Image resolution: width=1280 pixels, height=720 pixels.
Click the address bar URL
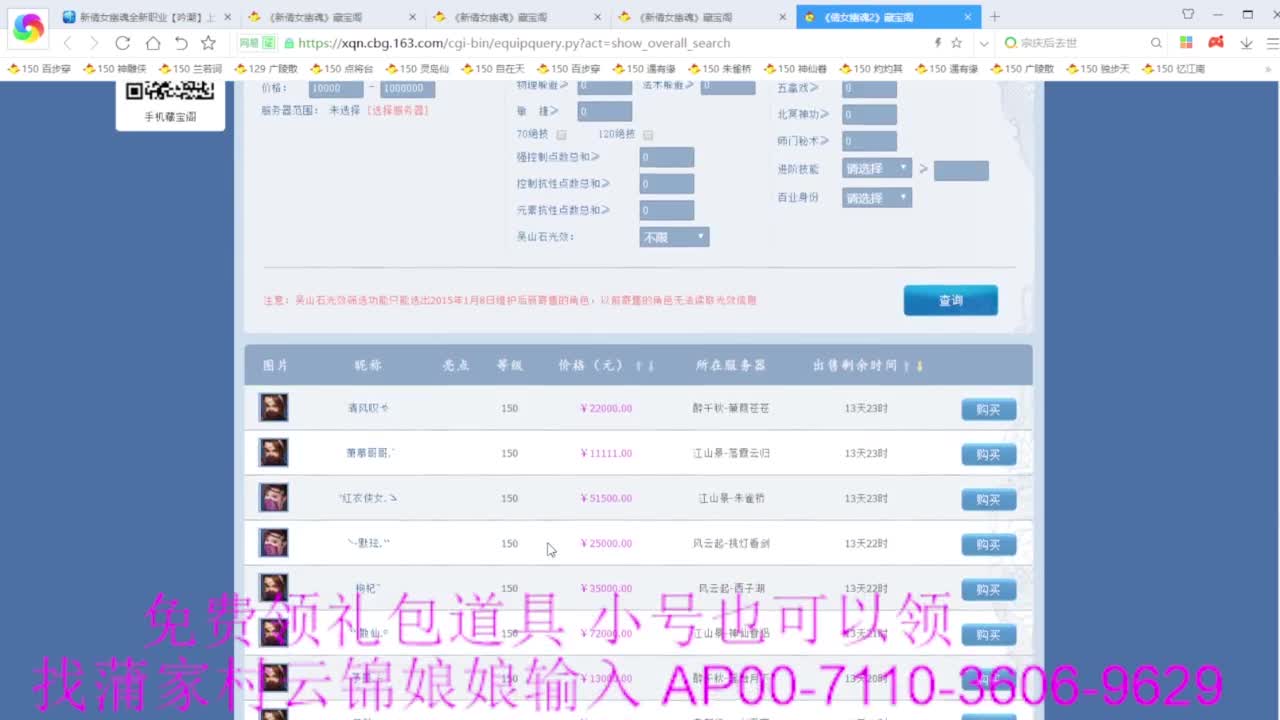tap(514, 43)
